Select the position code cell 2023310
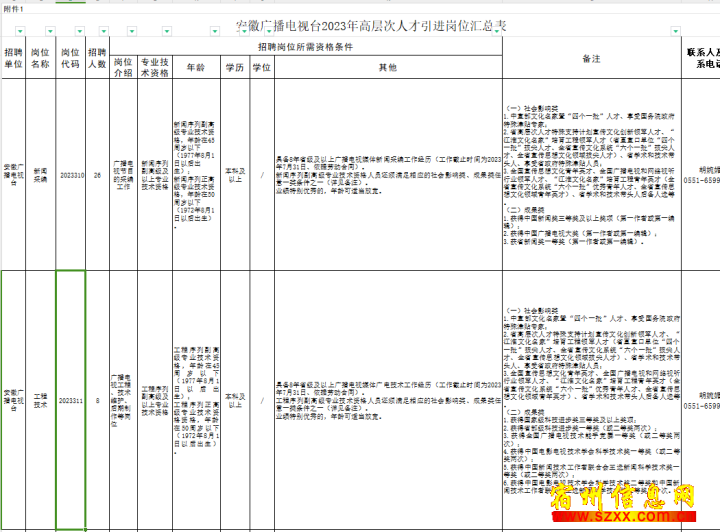The height and width of the screenshot is (532, 720). coord(71,174)
